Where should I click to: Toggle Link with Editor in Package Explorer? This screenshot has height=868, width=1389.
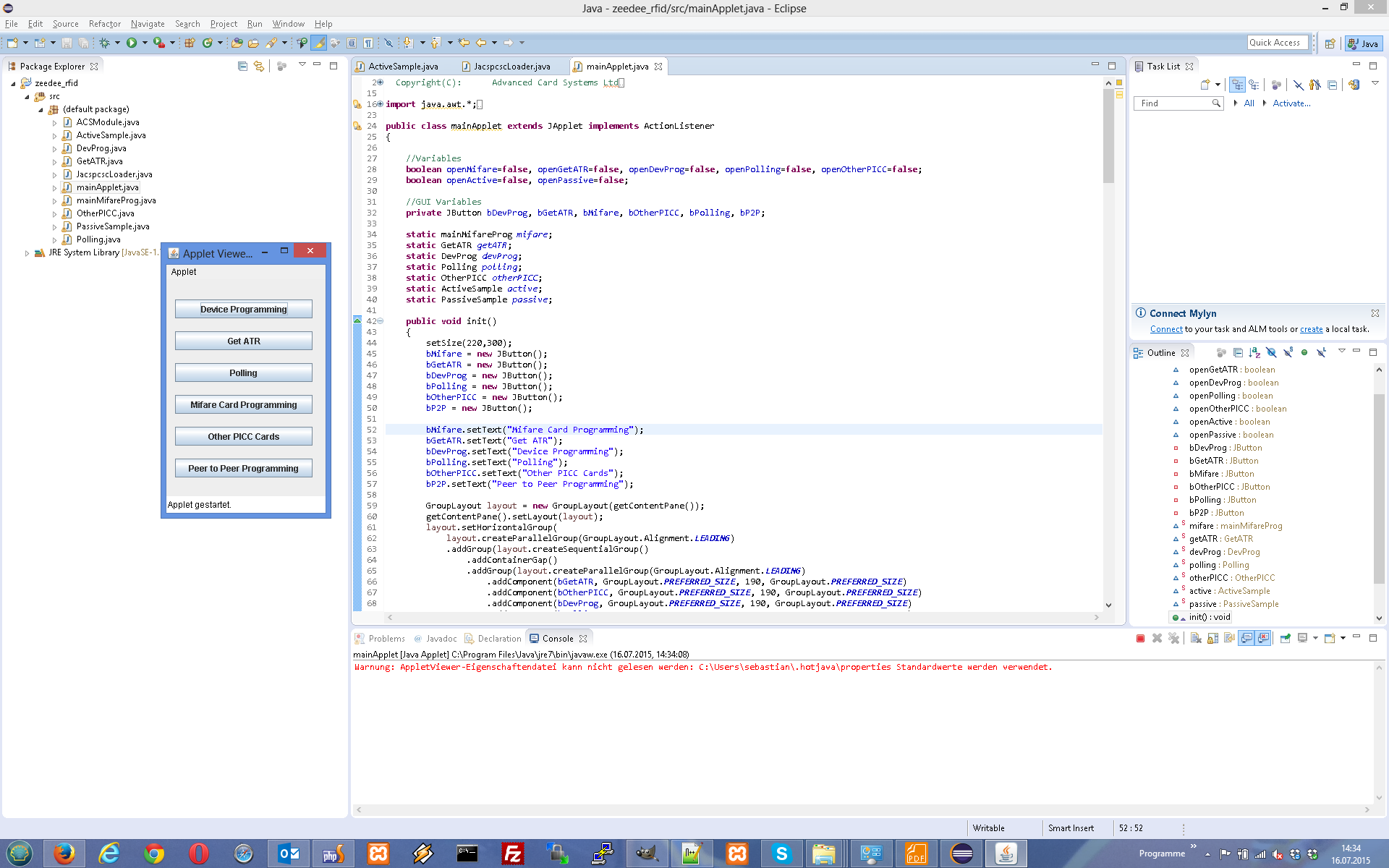[259, 66]
